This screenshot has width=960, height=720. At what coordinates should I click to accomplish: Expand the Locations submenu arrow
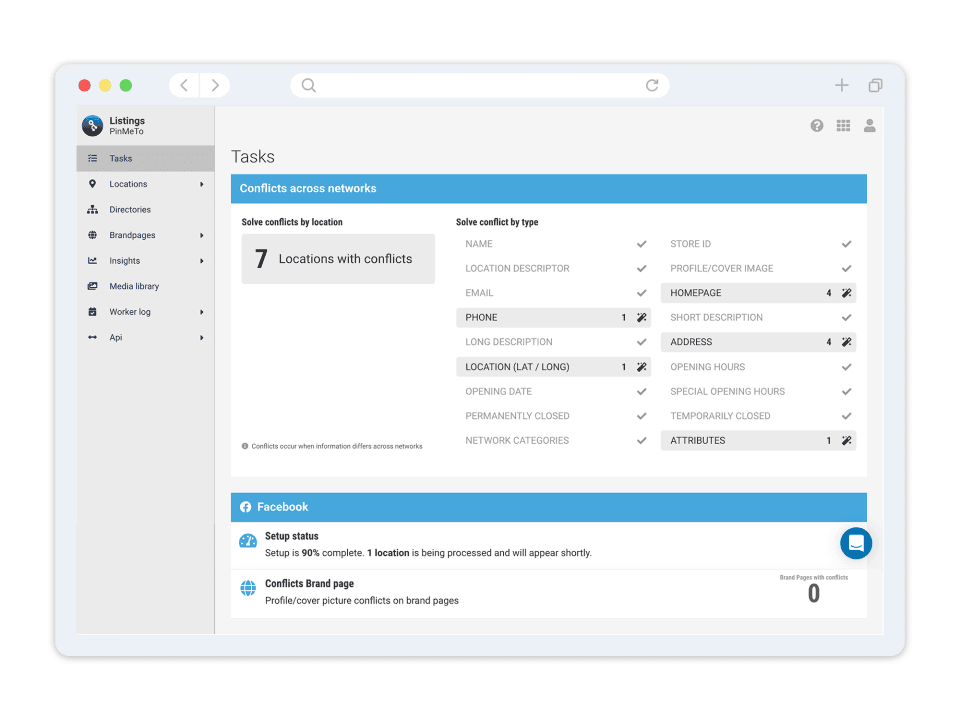201,184
